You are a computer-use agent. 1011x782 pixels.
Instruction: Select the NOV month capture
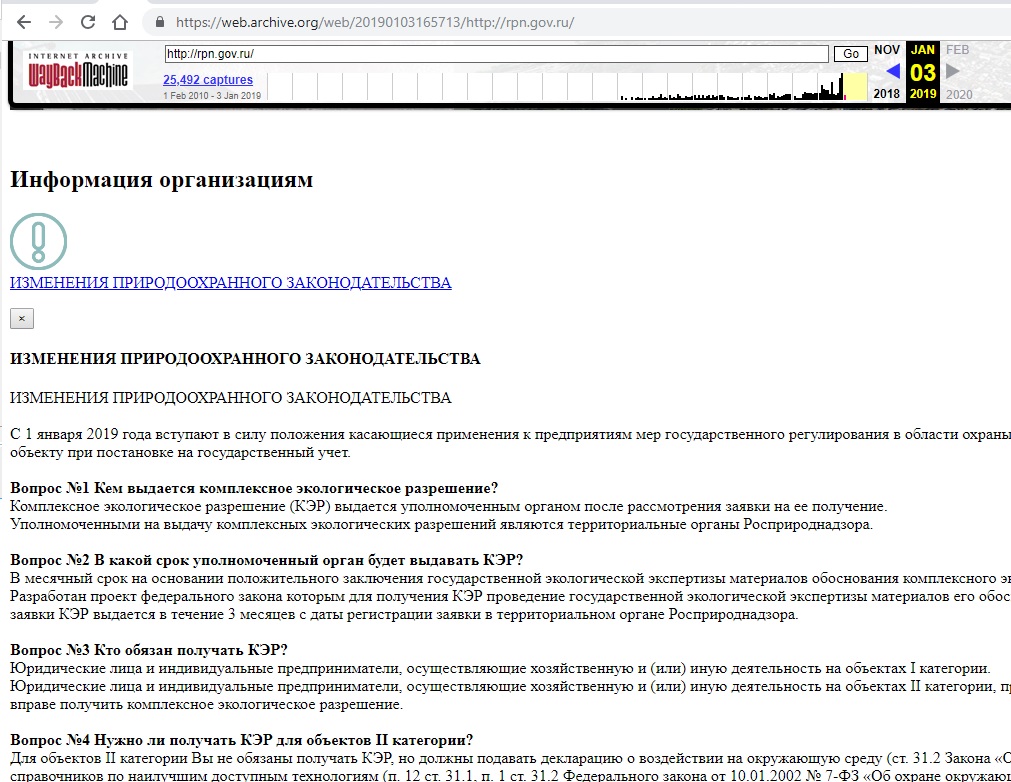887,50
